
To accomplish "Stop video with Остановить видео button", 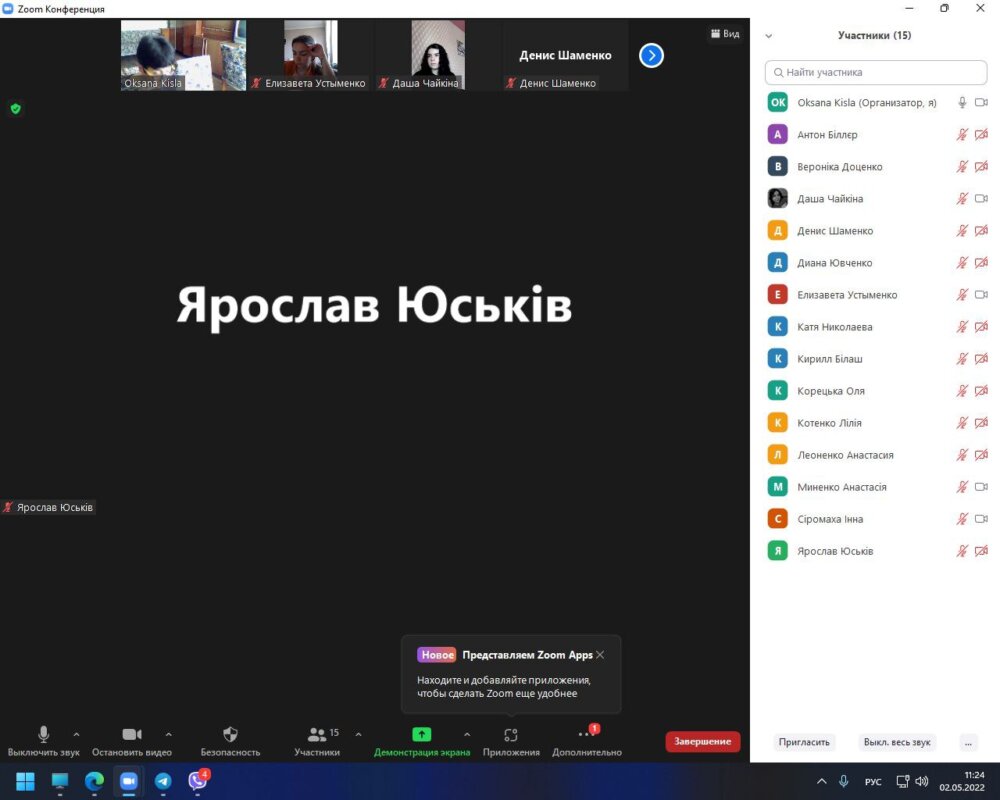I will click(x=131, y=741).
